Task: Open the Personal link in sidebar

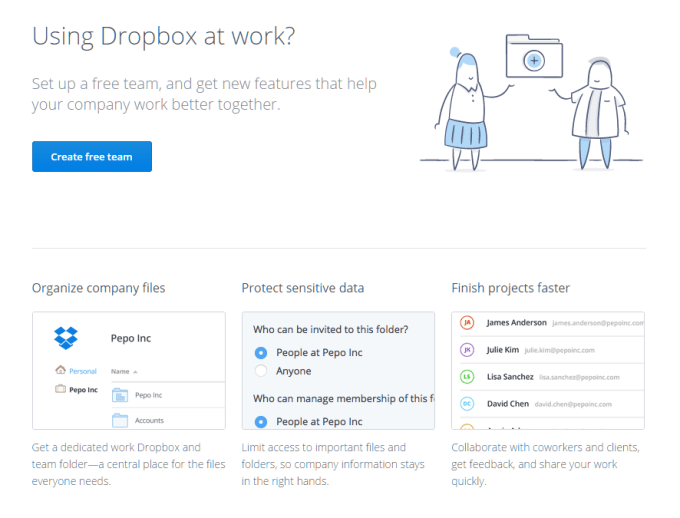Action: [82, 371]
